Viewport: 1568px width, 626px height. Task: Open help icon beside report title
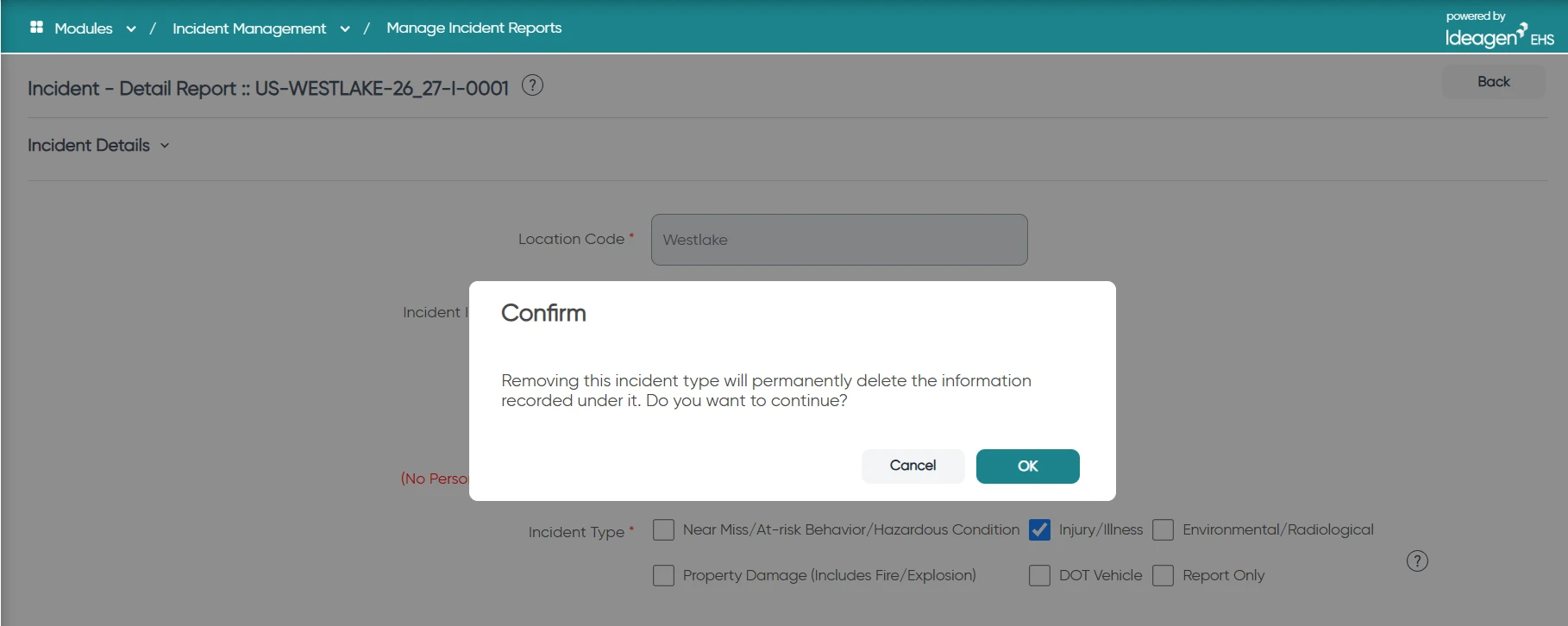point(533,85)
